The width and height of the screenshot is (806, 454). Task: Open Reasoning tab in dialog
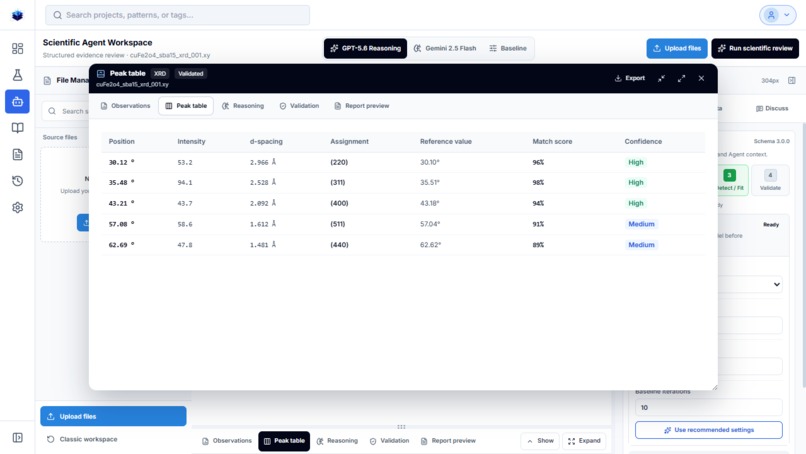click(243, 106)
